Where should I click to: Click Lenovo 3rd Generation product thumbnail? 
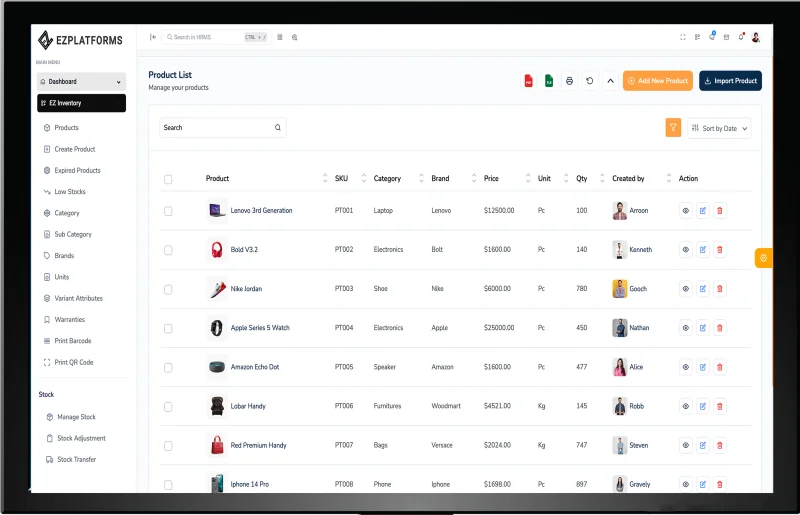click(x=217, y=210)
